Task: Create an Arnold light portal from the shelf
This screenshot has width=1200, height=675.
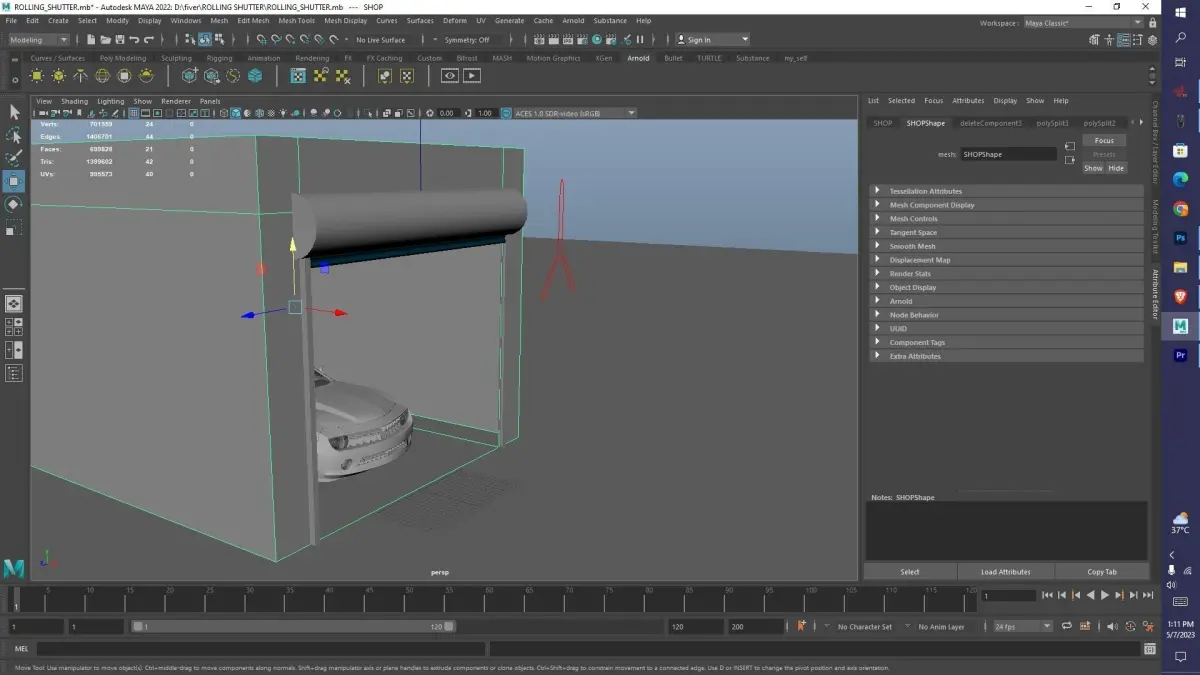Action: point(125,76)
